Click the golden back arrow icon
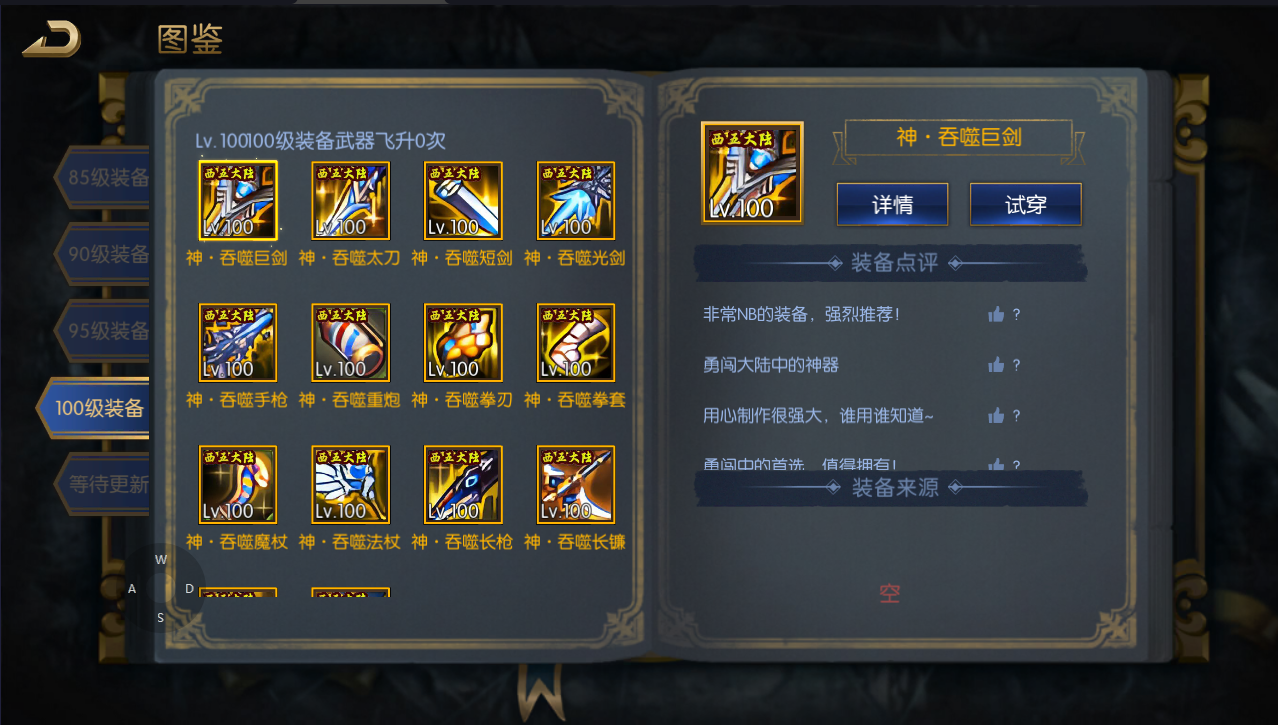Viewport: 1278px width, 725px height. point(52,40)
